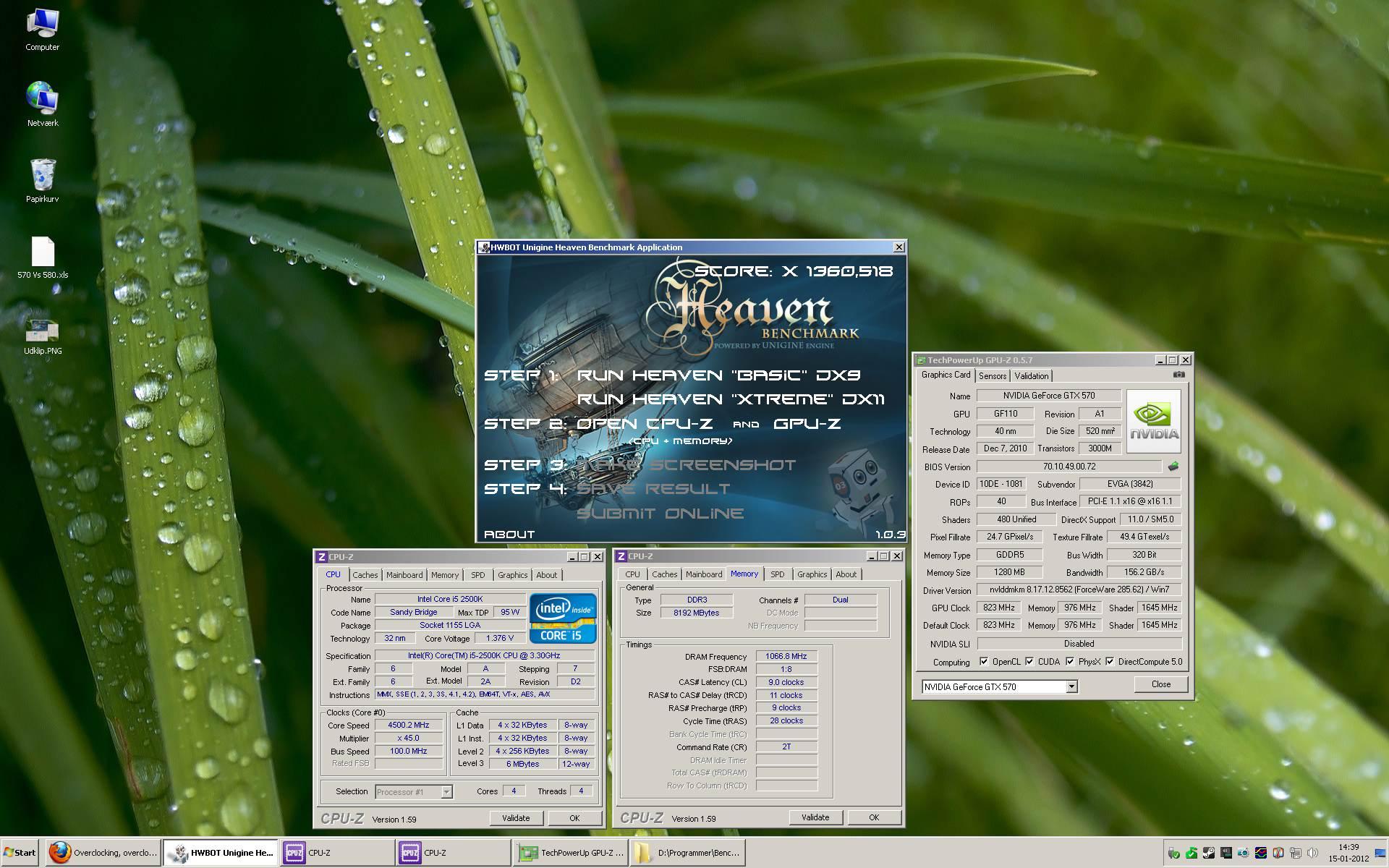Click OK in the right CPU-Z Memory window

874,817
